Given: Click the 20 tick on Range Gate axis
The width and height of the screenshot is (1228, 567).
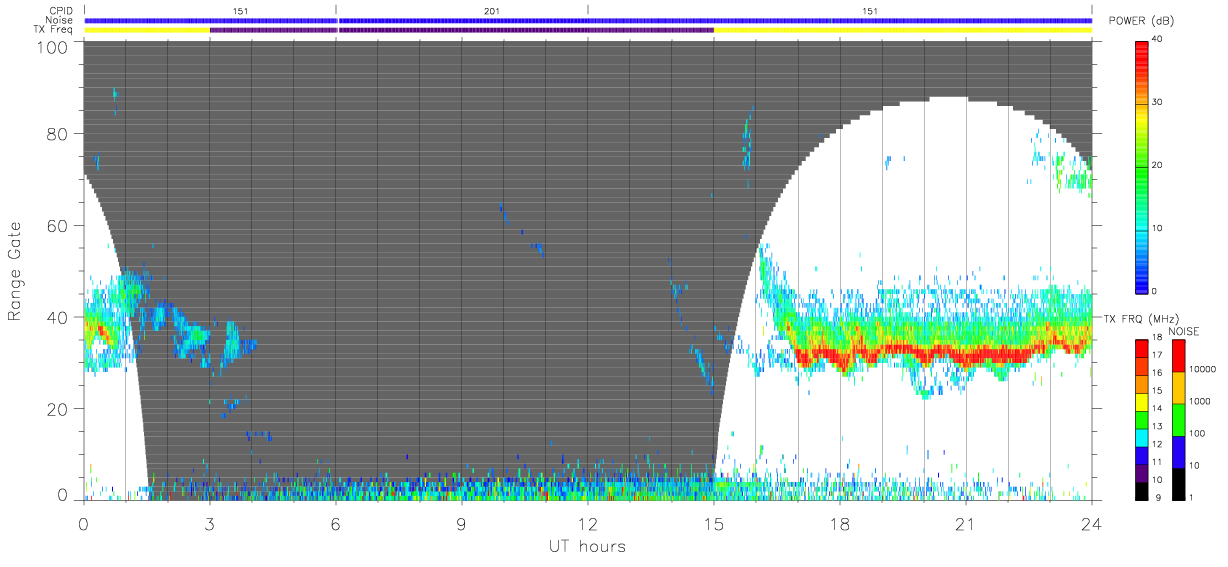Looking at the screenshot, I should [x=57, y=409].
